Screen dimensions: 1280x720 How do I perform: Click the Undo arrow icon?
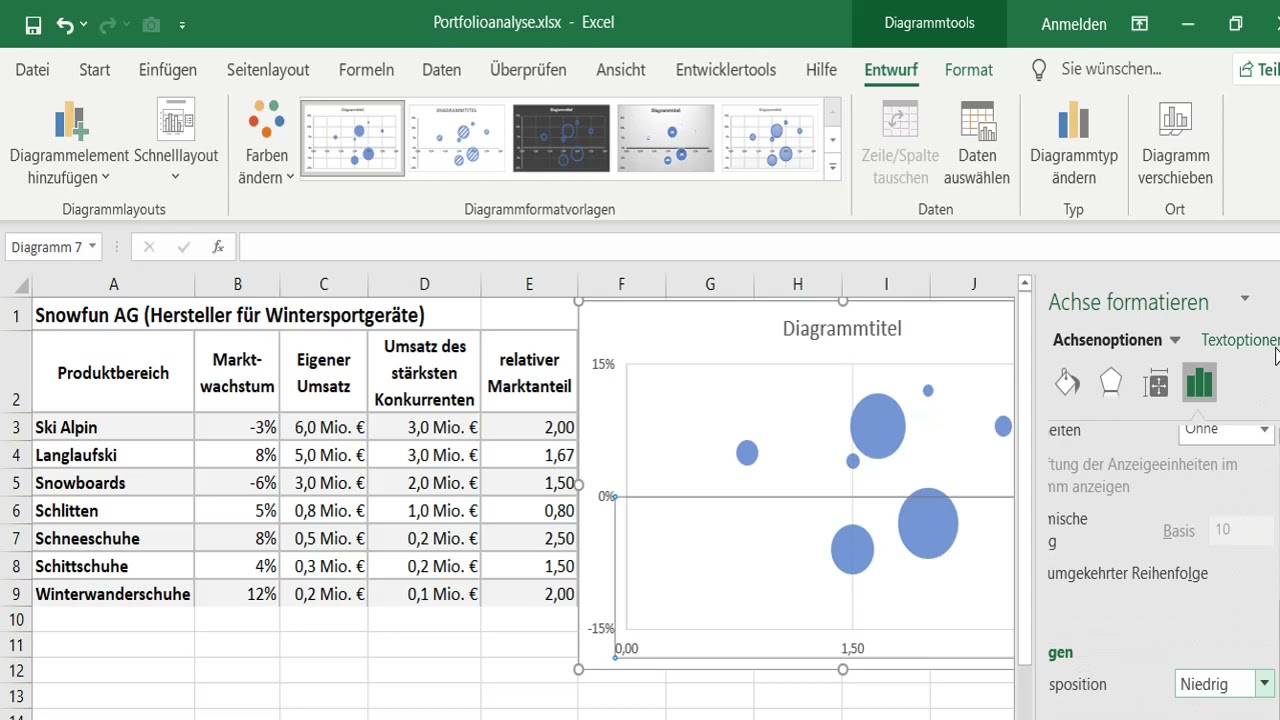65,24
